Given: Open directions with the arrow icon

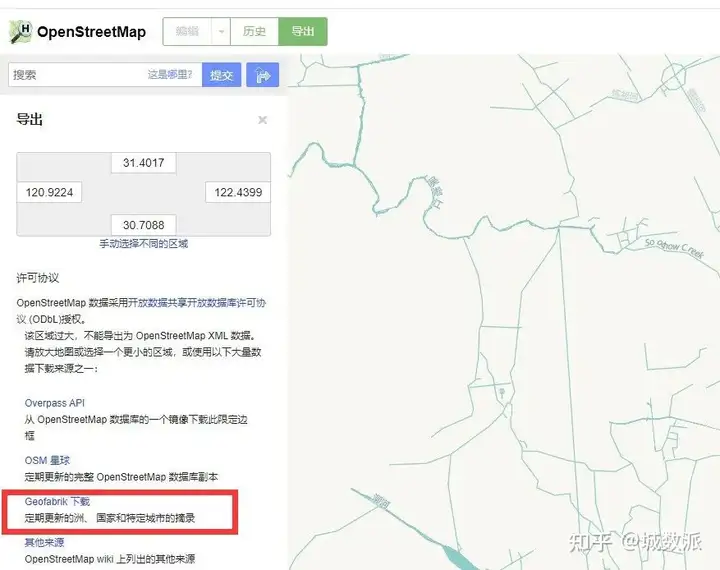Looking at the screenshot, I should (263, 75).
